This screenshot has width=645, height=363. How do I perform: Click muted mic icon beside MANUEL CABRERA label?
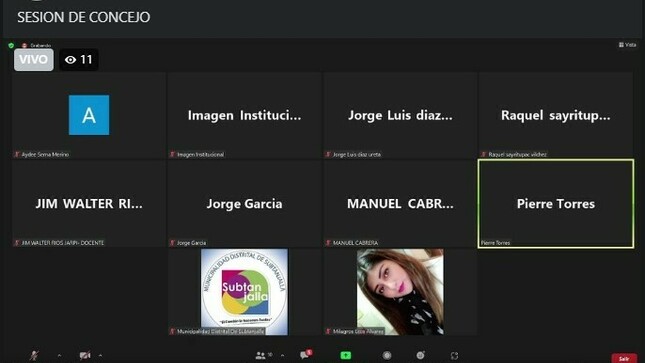pos(328,243)
